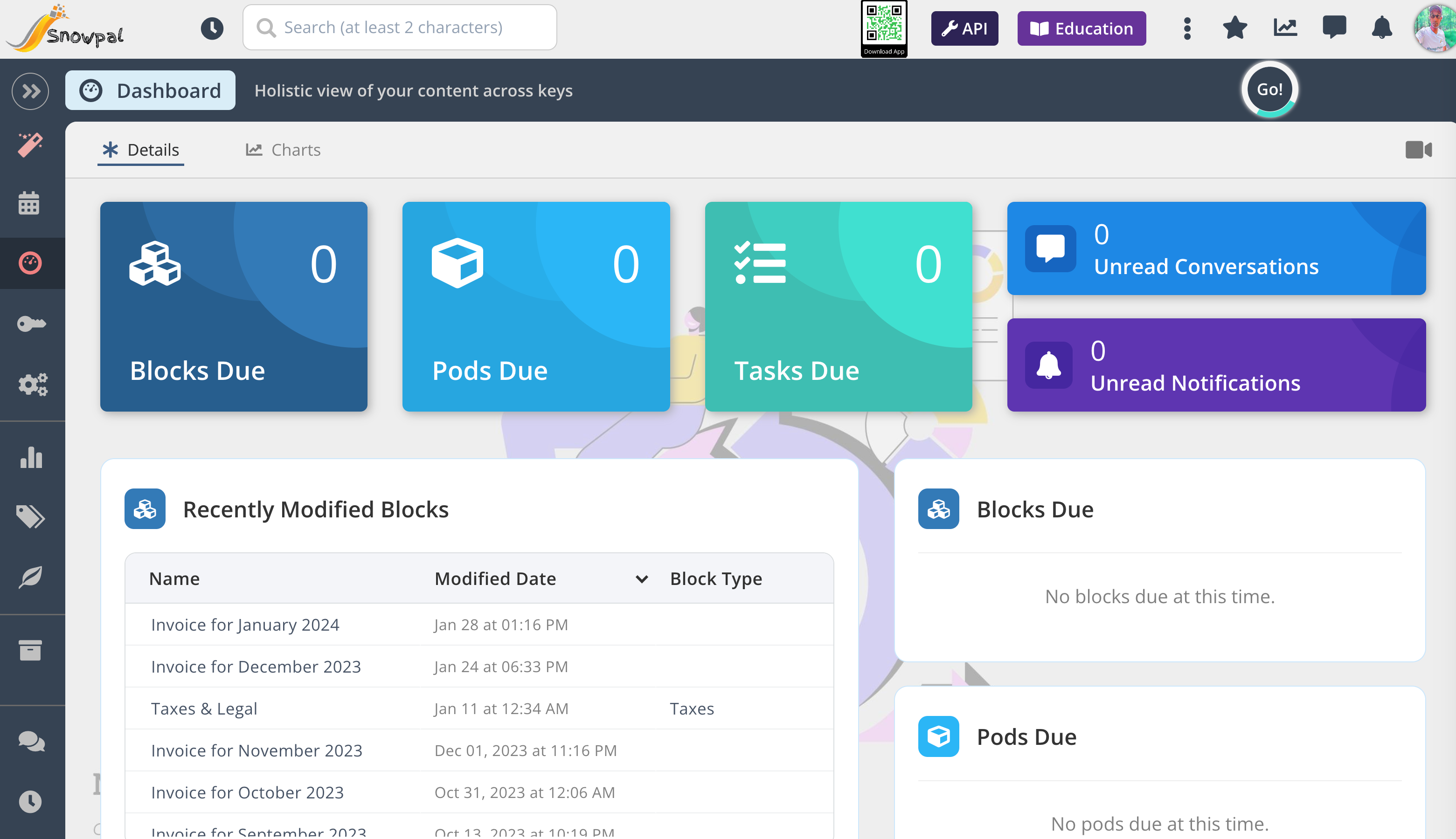Click the Jan 28 at 01:16 PM date
The image size is (1456, 839).
click(501, 625)
